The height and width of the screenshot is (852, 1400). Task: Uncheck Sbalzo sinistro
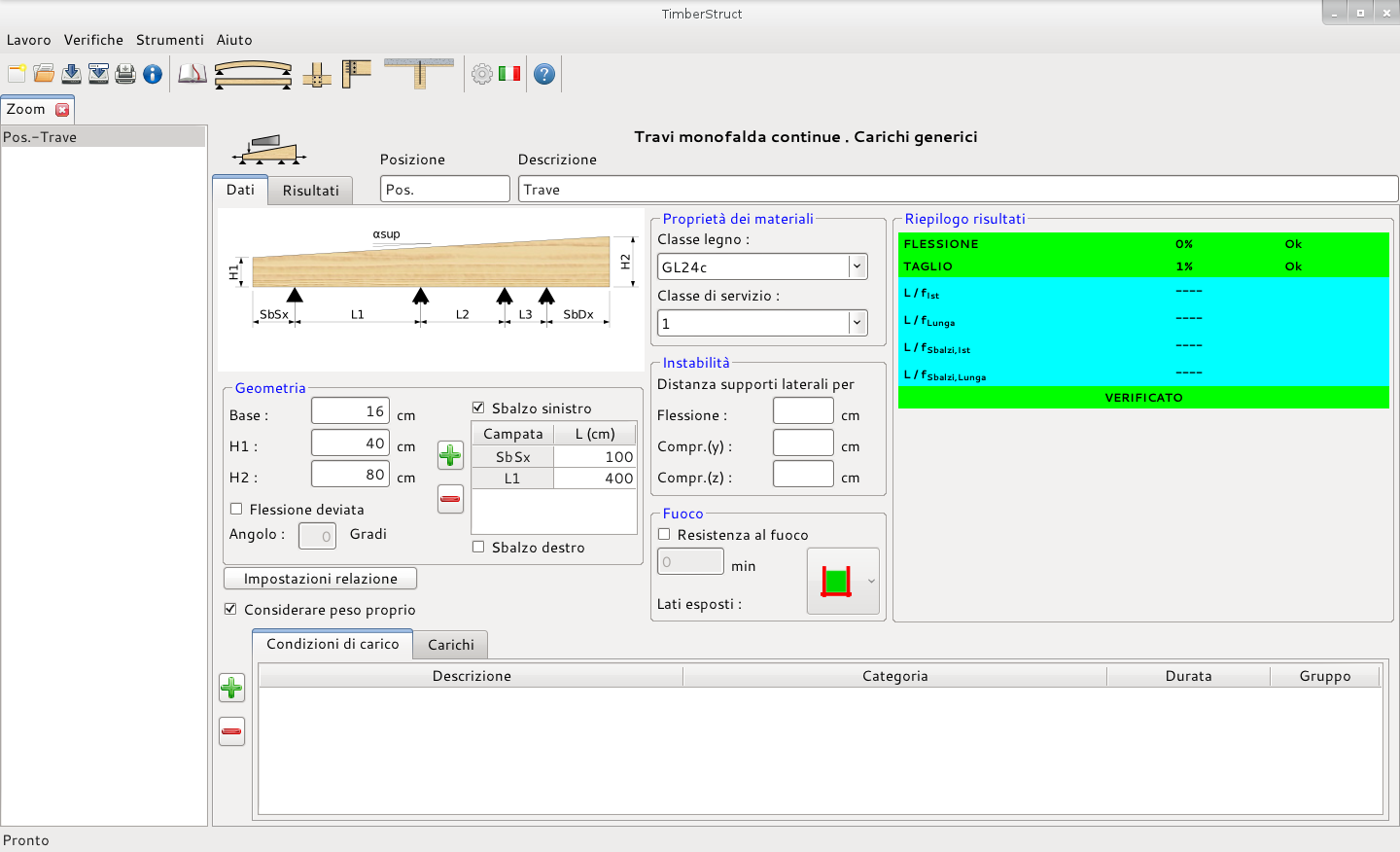point(478,408)
